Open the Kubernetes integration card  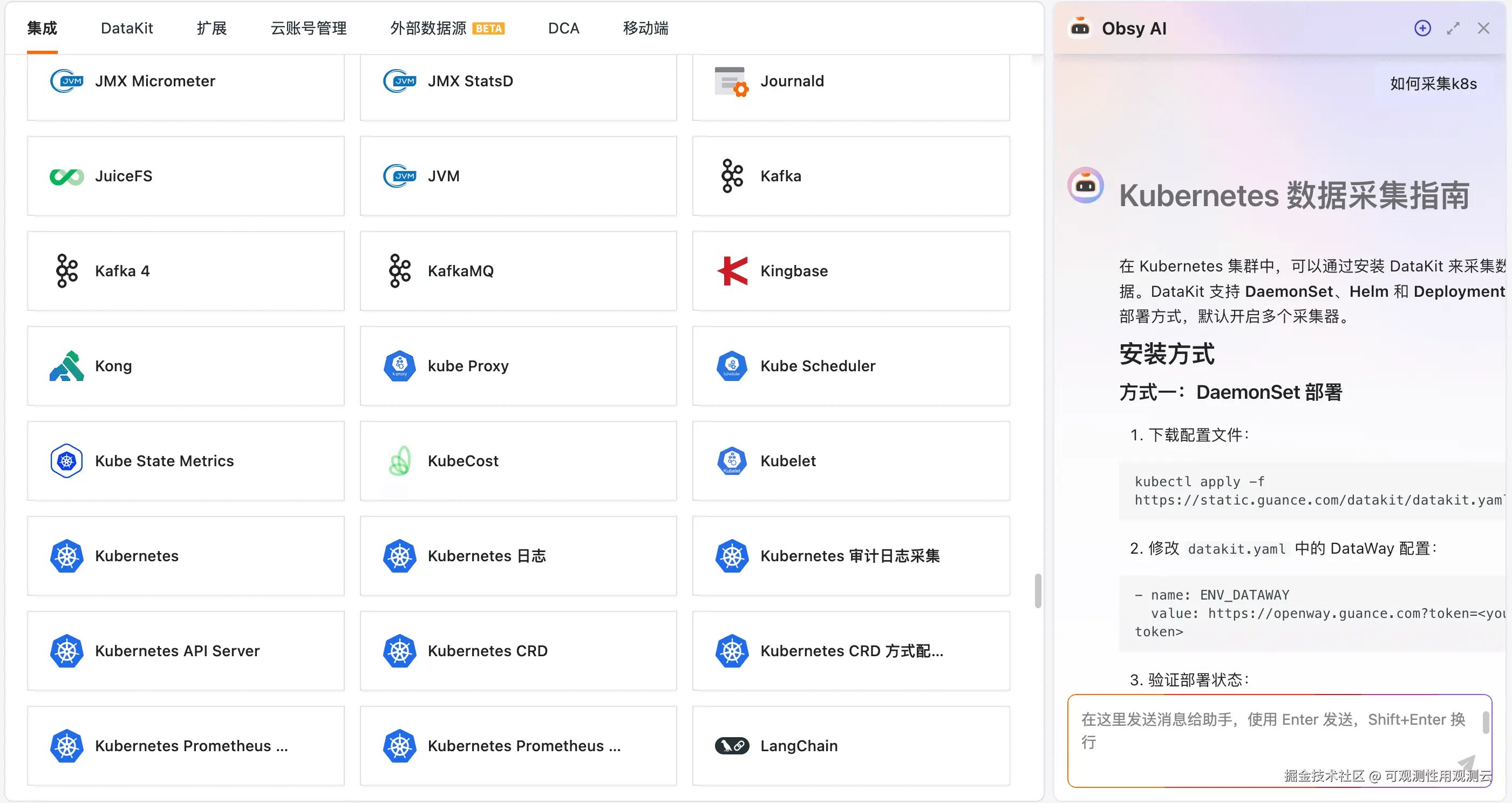[x=186, y=556]
